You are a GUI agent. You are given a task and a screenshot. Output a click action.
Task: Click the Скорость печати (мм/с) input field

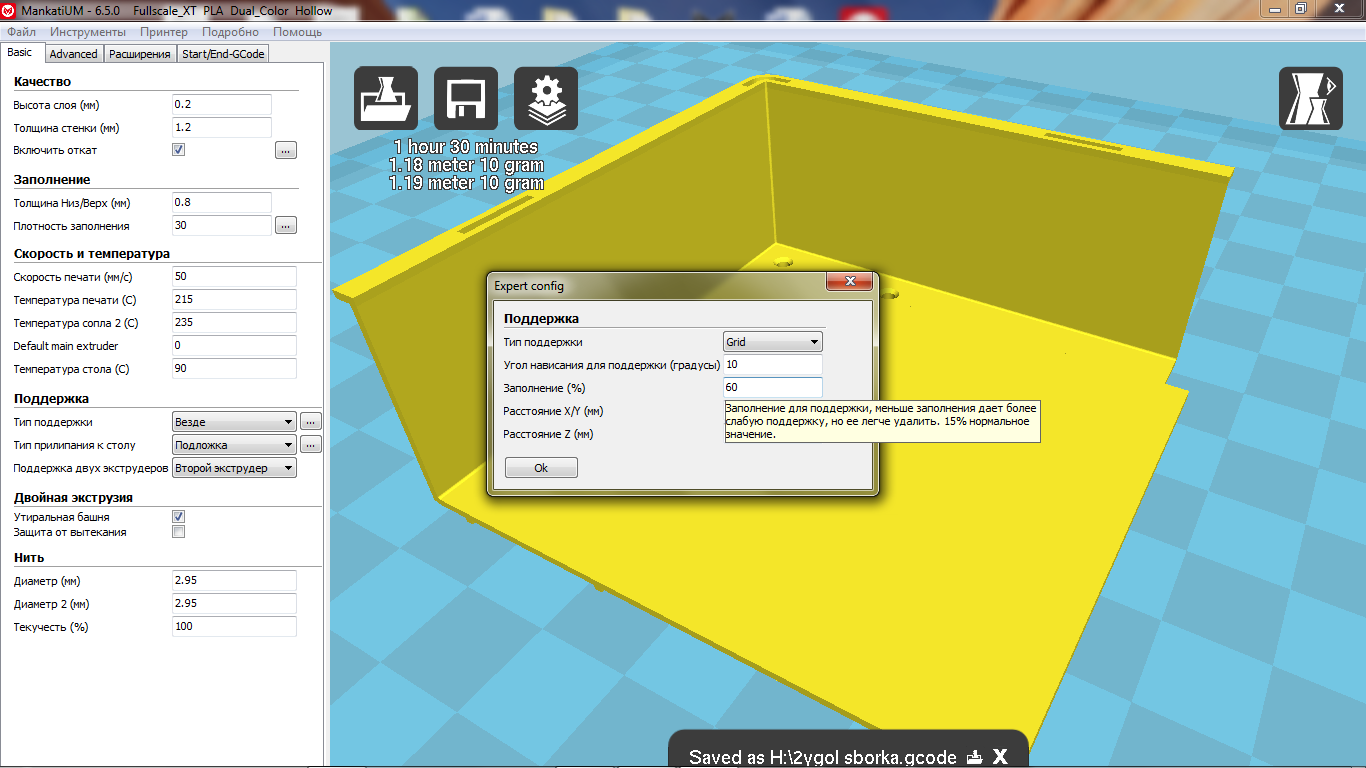pyautogui.click(x=235, y=277)
